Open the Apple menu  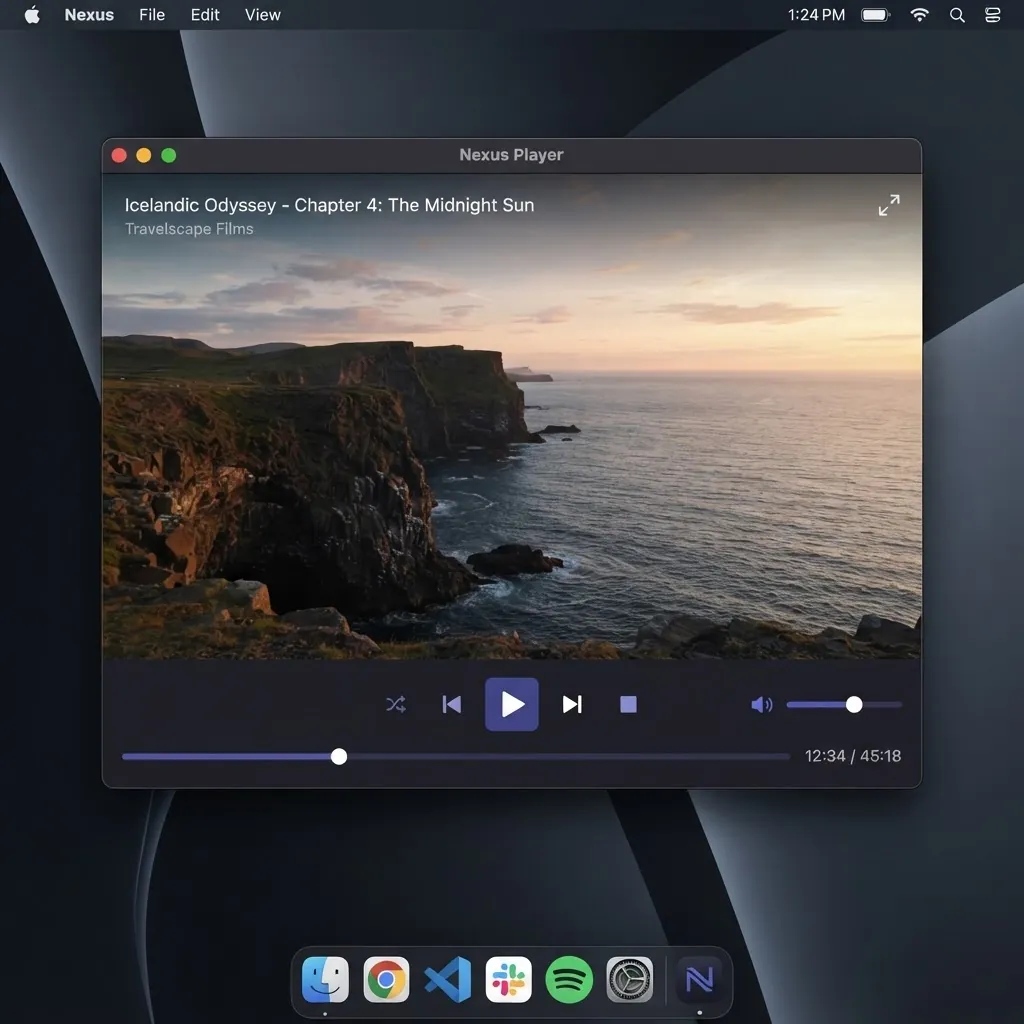click(32, 14)
